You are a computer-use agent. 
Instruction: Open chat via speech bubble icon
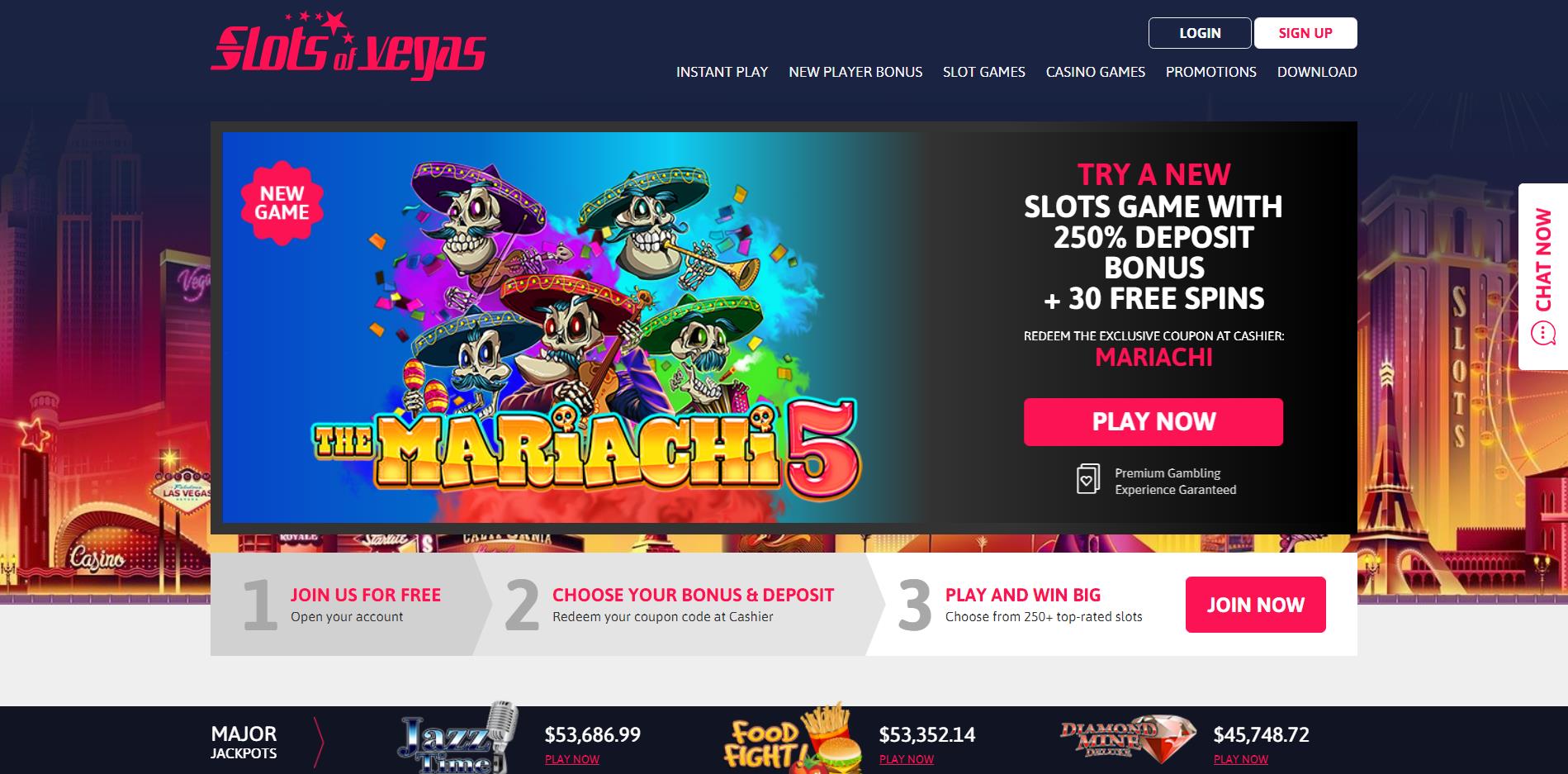[1542, 334]
